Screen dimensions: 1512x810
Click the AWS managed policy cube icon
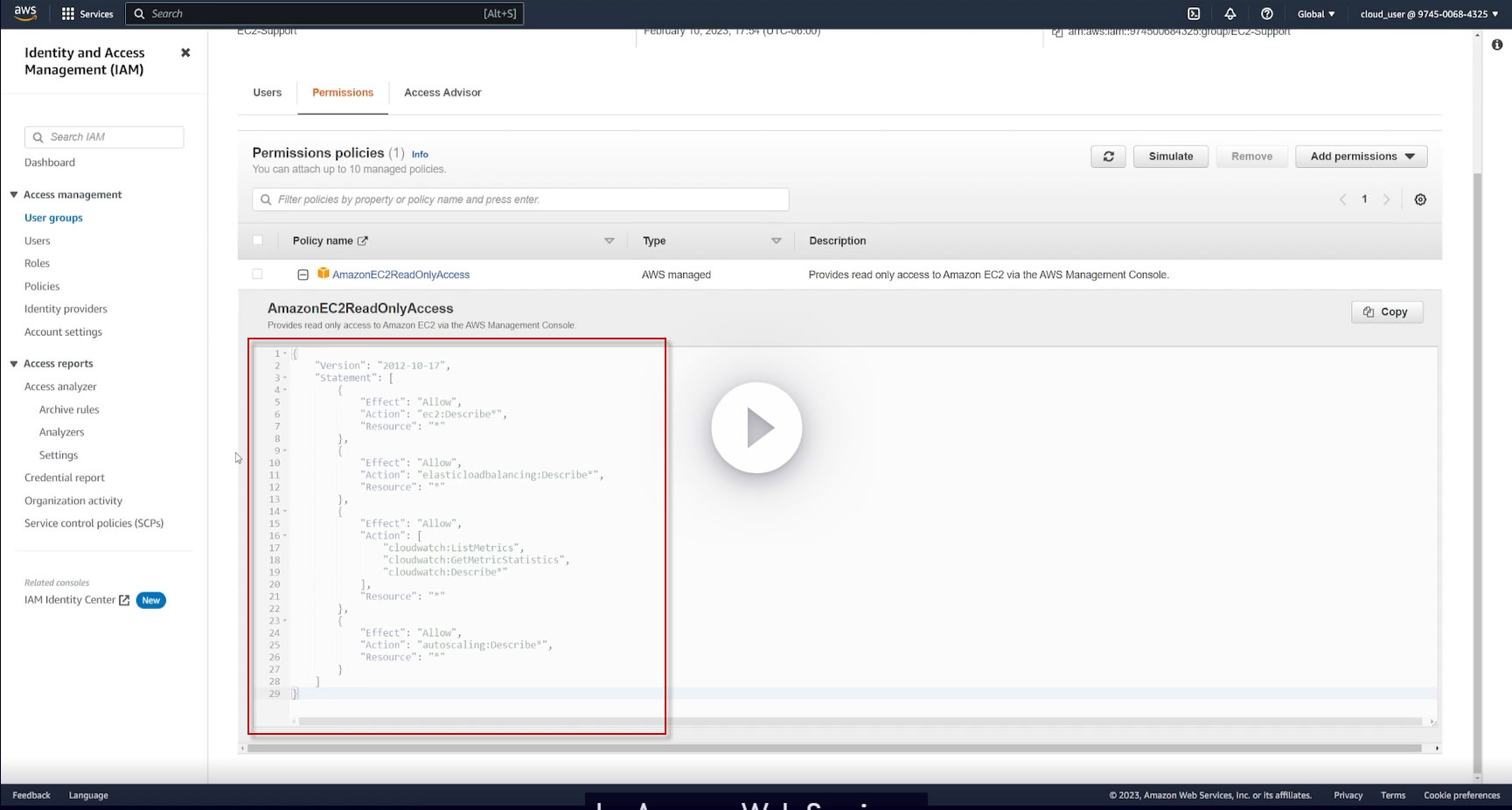323,274
